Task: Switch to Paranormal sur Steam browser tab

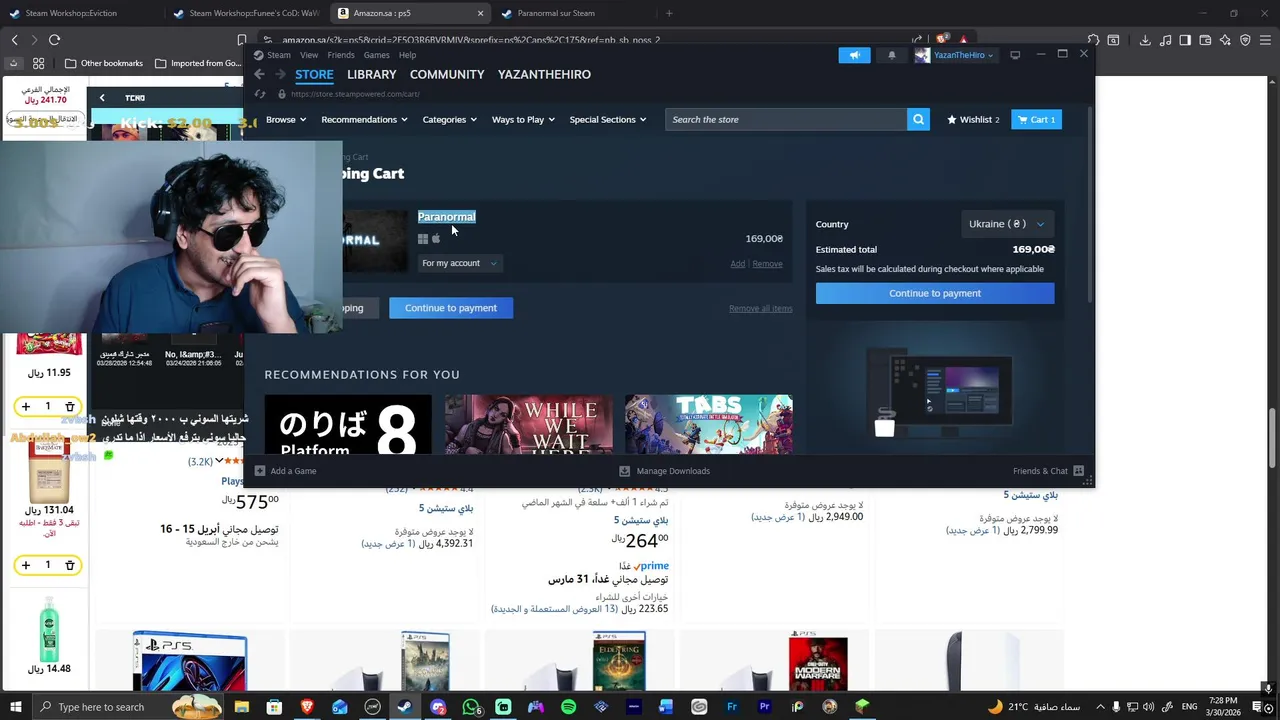Action: (573, 13)
